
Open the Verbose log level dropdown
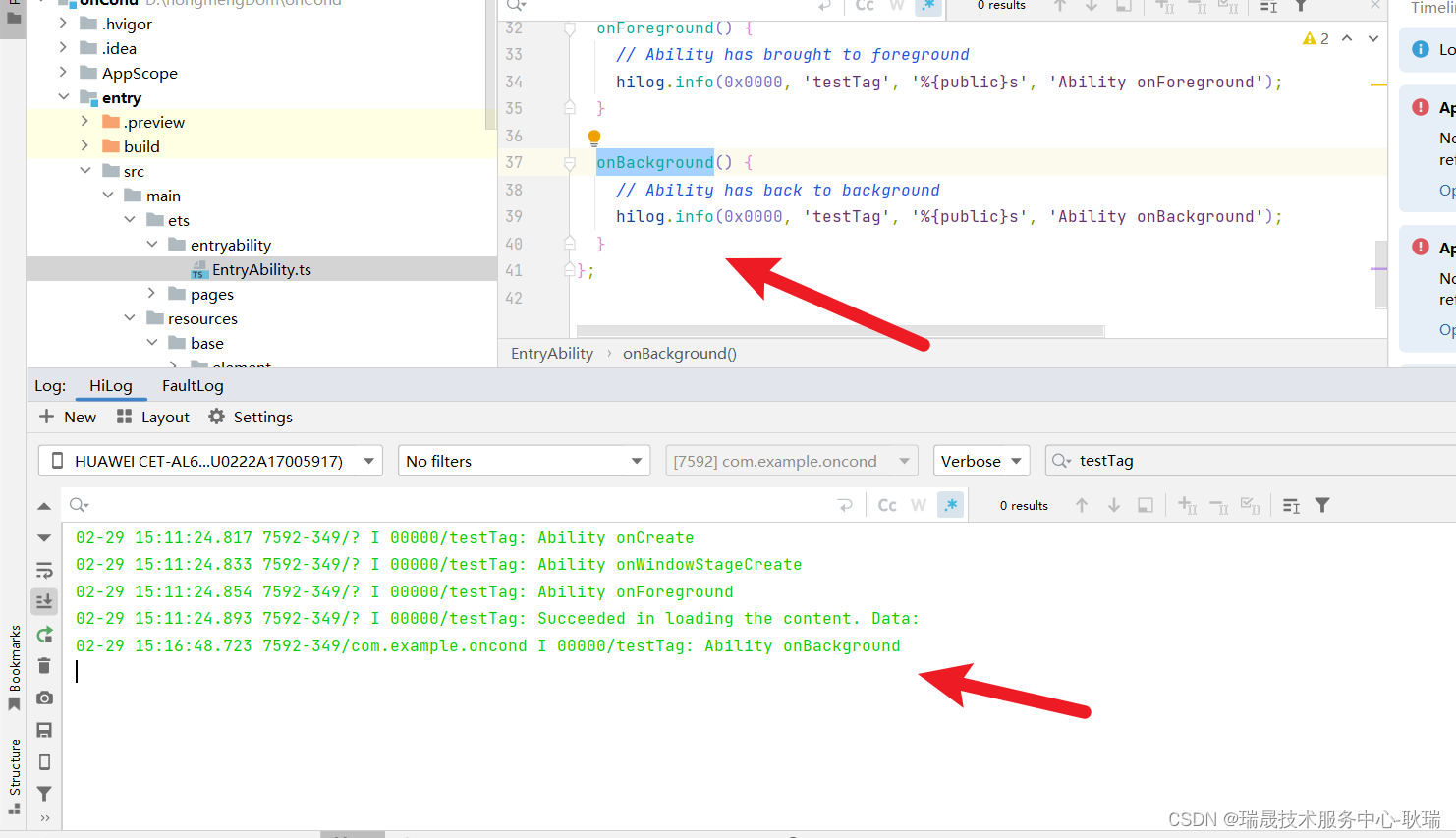coord(980,461)
